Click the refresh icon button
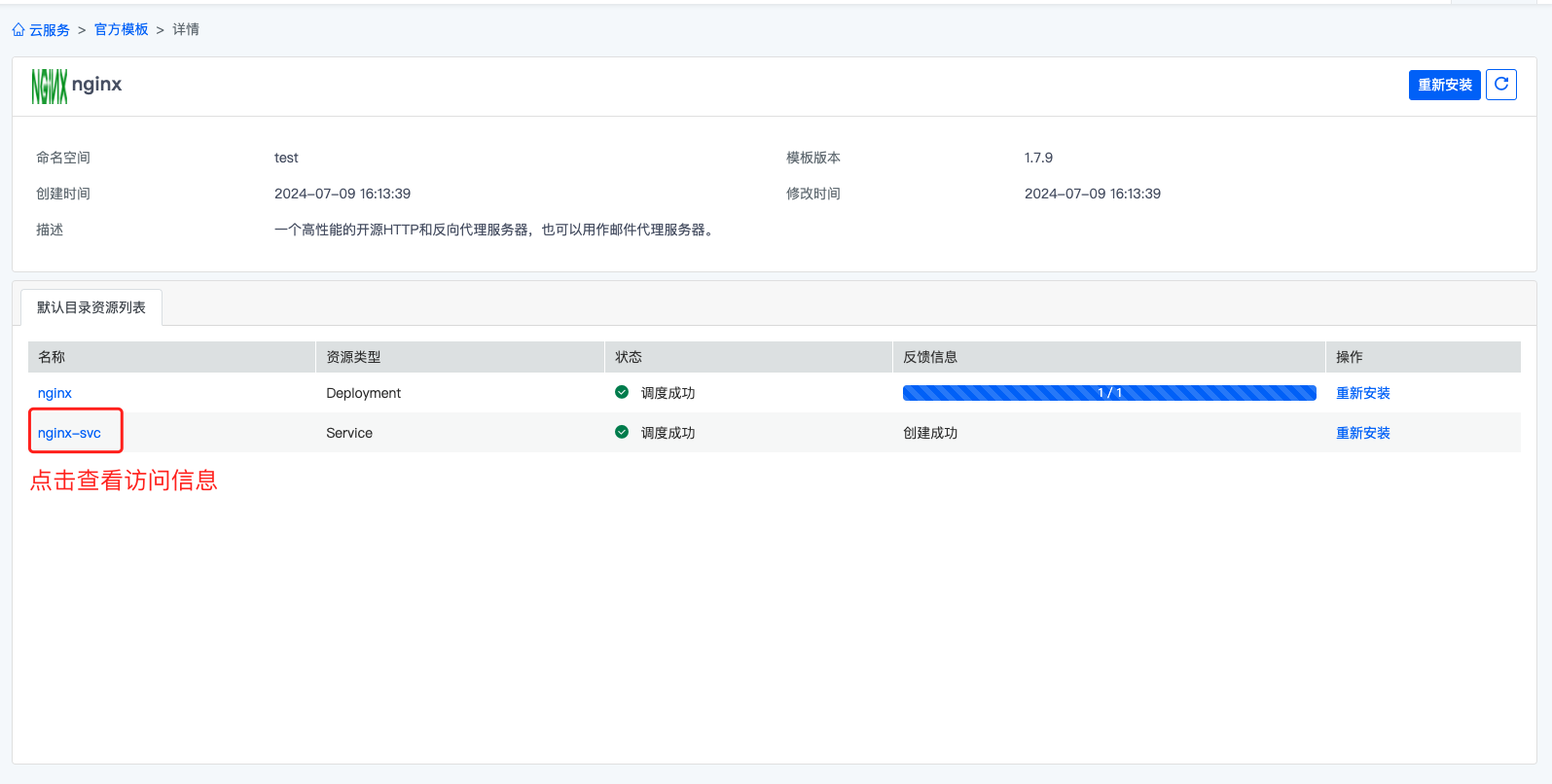The height and width of the screenshot is (784, 1552). pos(1501,85)
